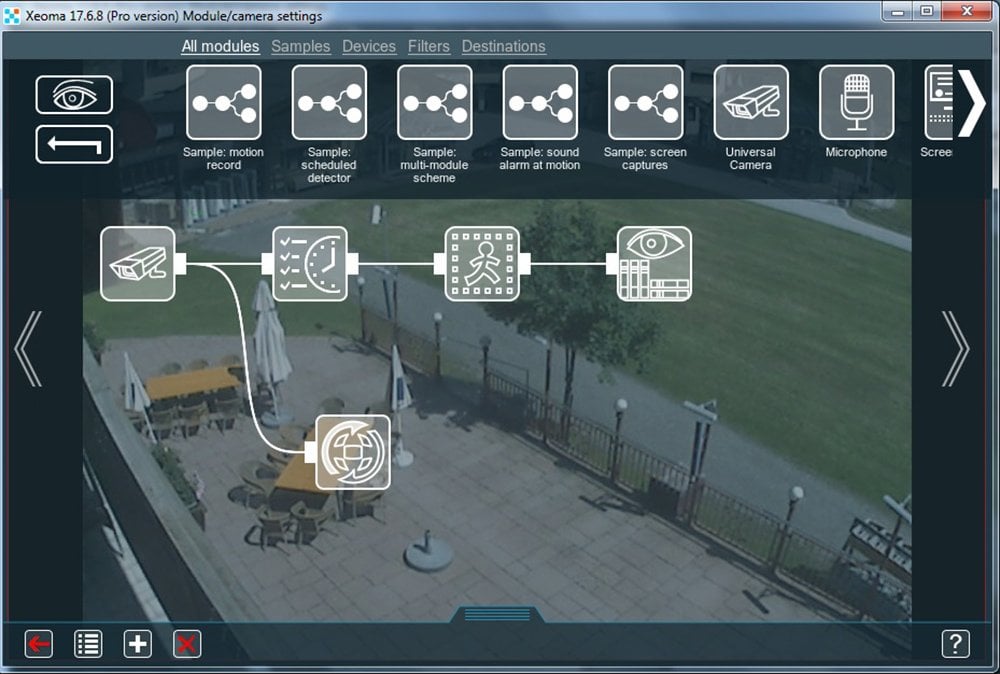Click the "Sample: motion record" label
This screenshot has height=674, width=1000.
(x=223, y=159)
